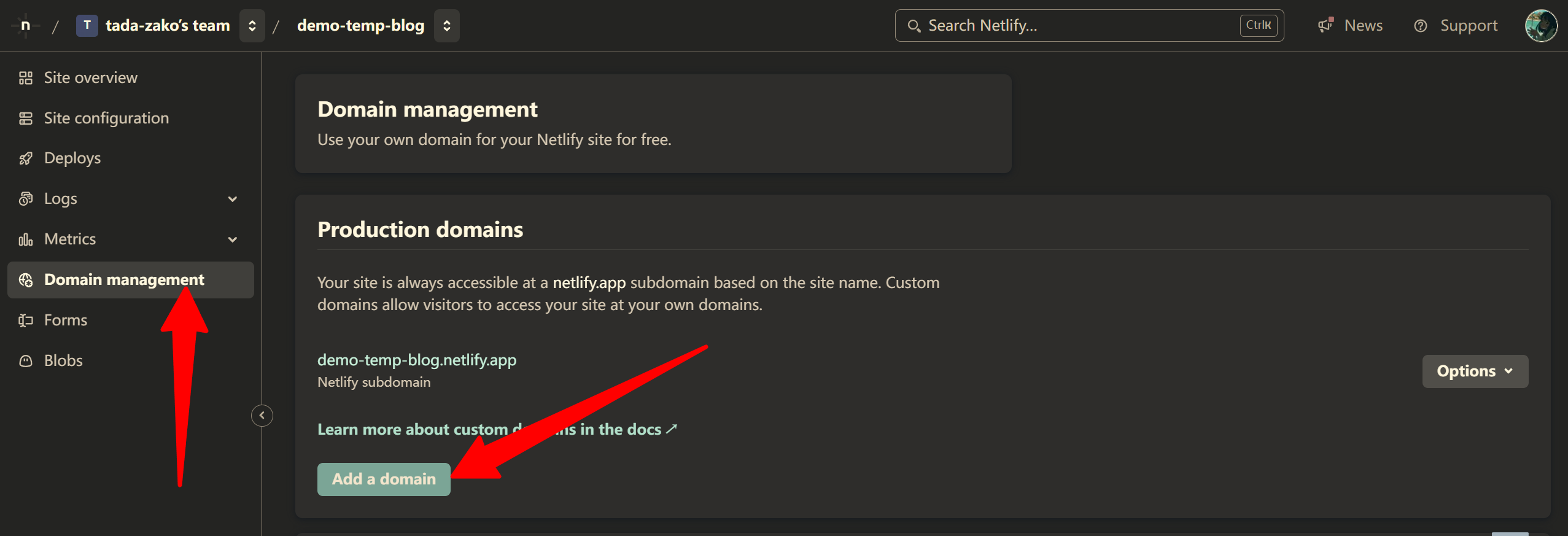The image size is (1568, 536).
Task: Click the Blobs icon in sidebar
Action: tap(25, 361)
